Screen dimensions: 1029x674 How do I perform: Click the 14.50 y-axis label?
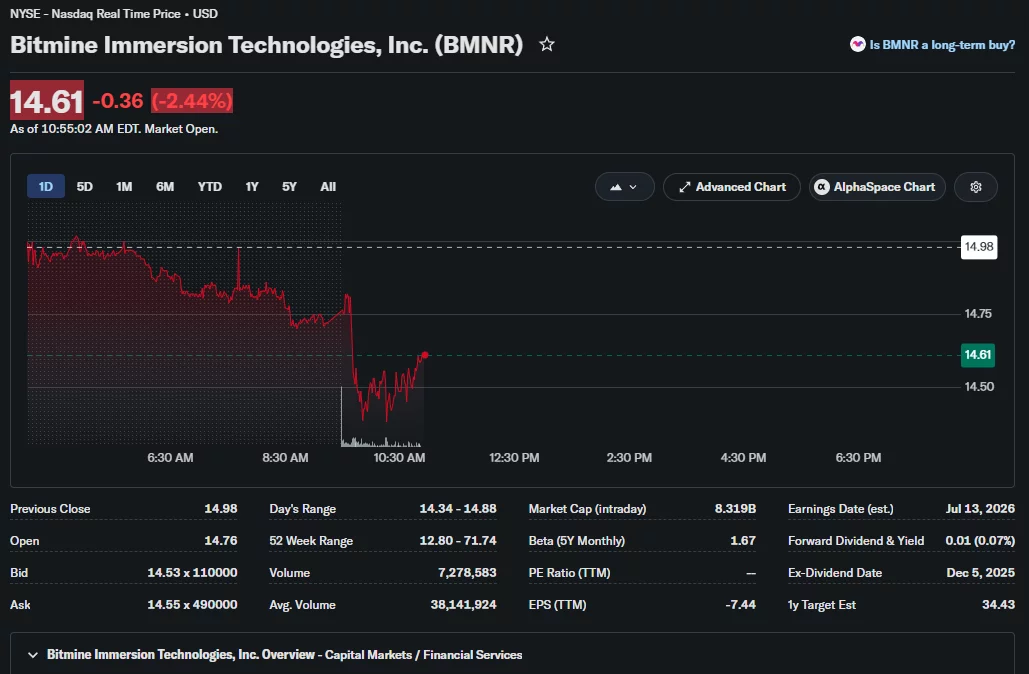(x=978, y=387)
